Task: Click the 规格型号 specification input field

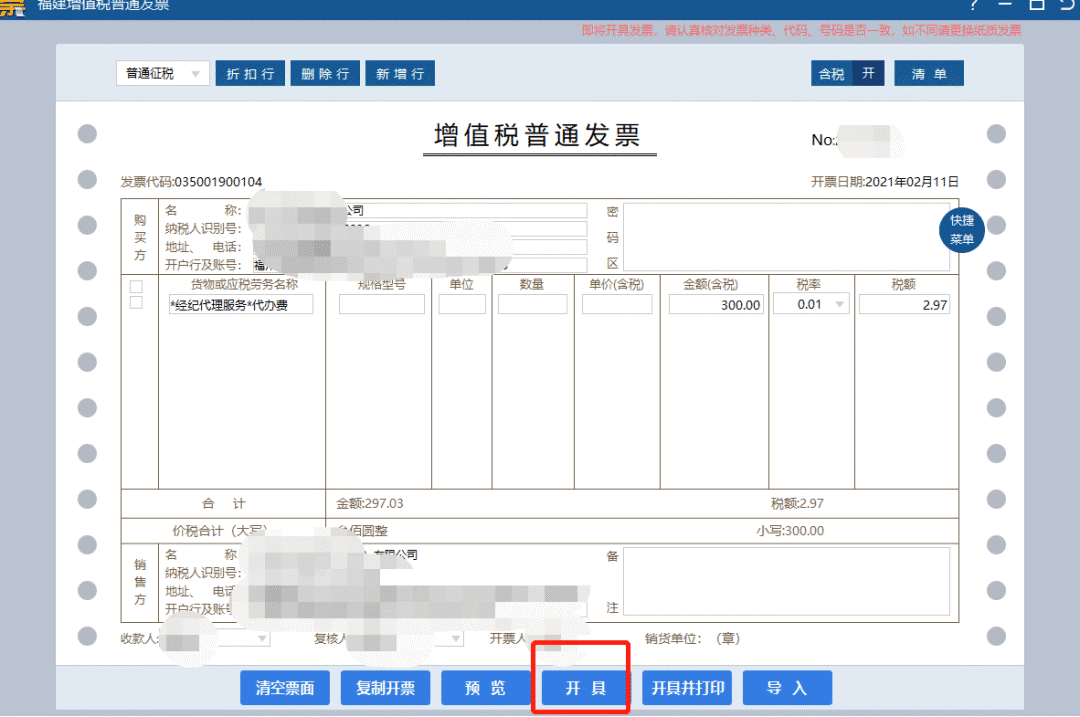Action: coord(382,304)
